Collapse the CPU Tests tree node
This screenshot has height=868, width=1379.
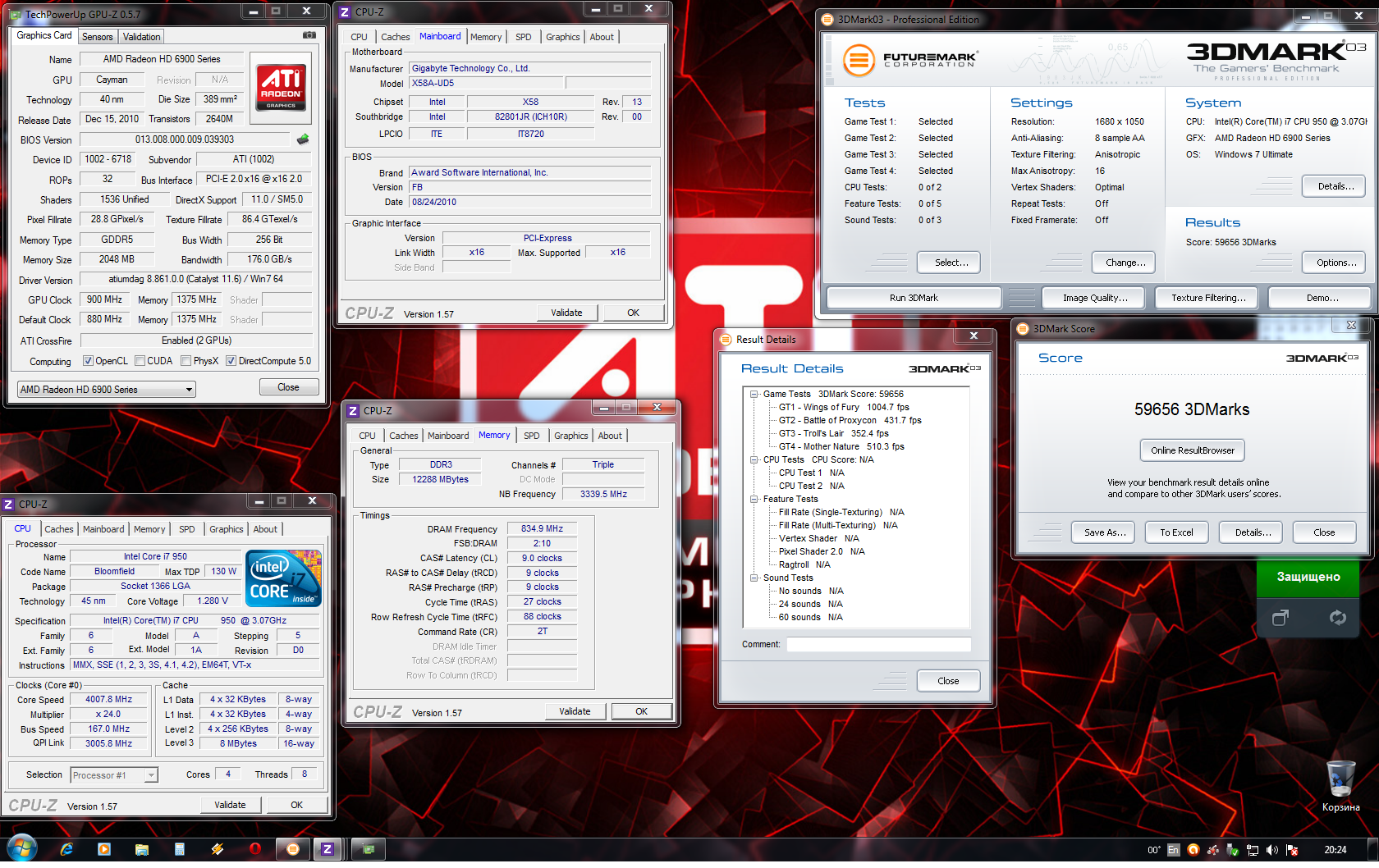pyautogui.click(x=754, y=460)
